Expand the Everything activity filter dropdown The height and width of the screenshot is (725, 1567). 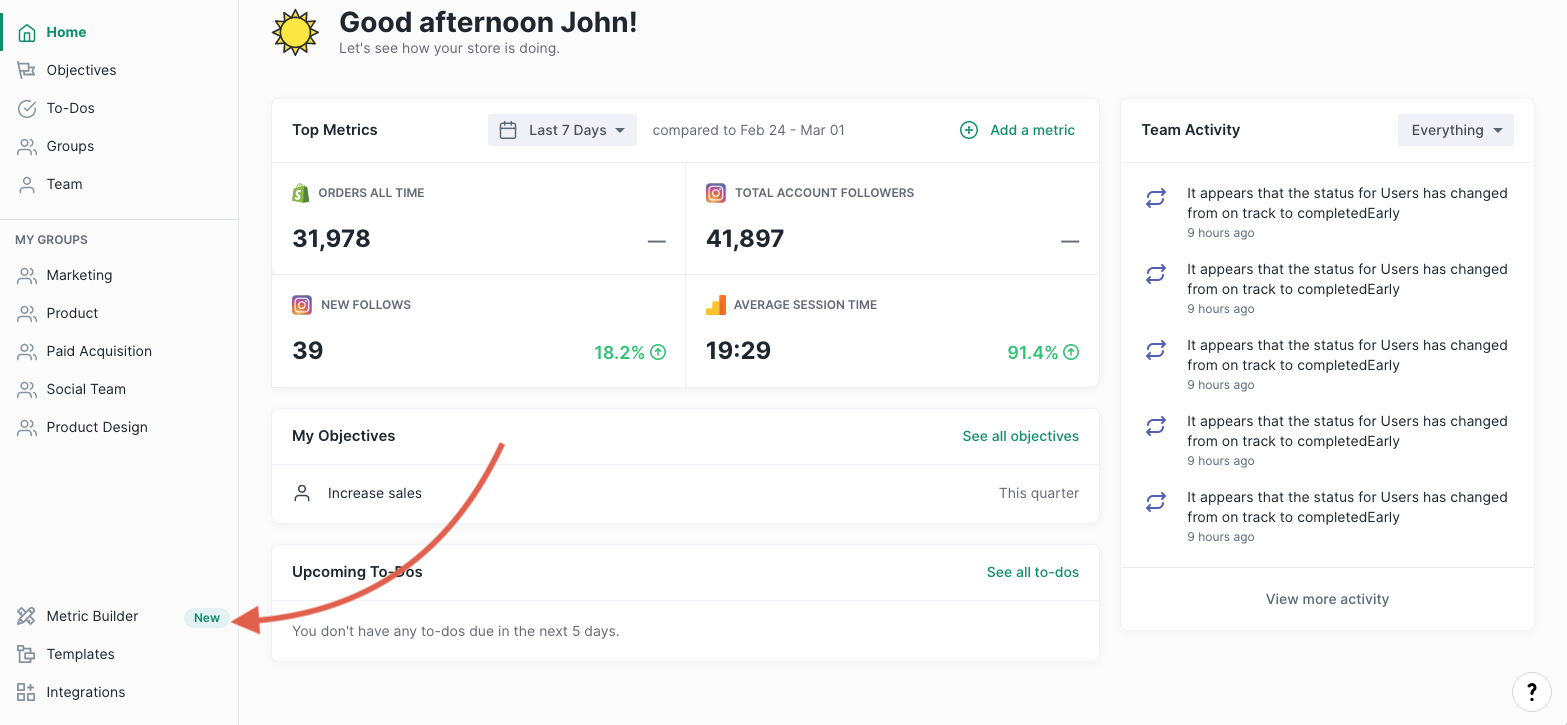coord(1455,130)
